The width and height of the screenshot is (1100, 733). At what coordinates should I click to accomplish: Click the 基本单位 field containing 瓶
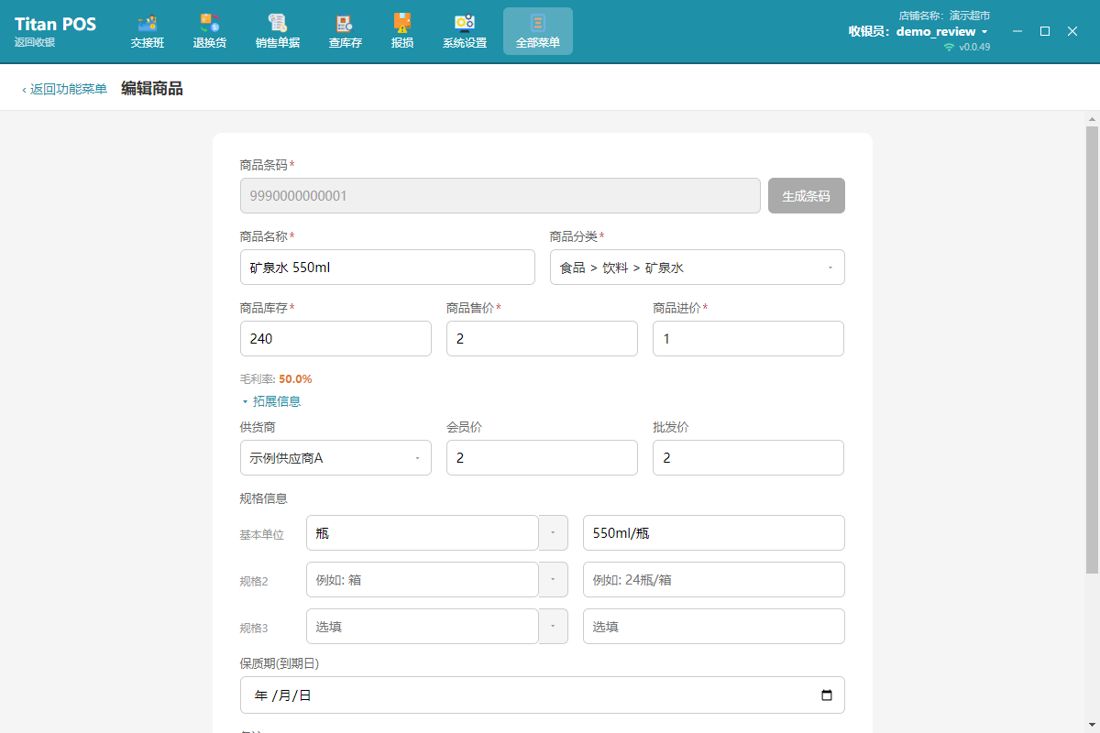pos(422,533)
